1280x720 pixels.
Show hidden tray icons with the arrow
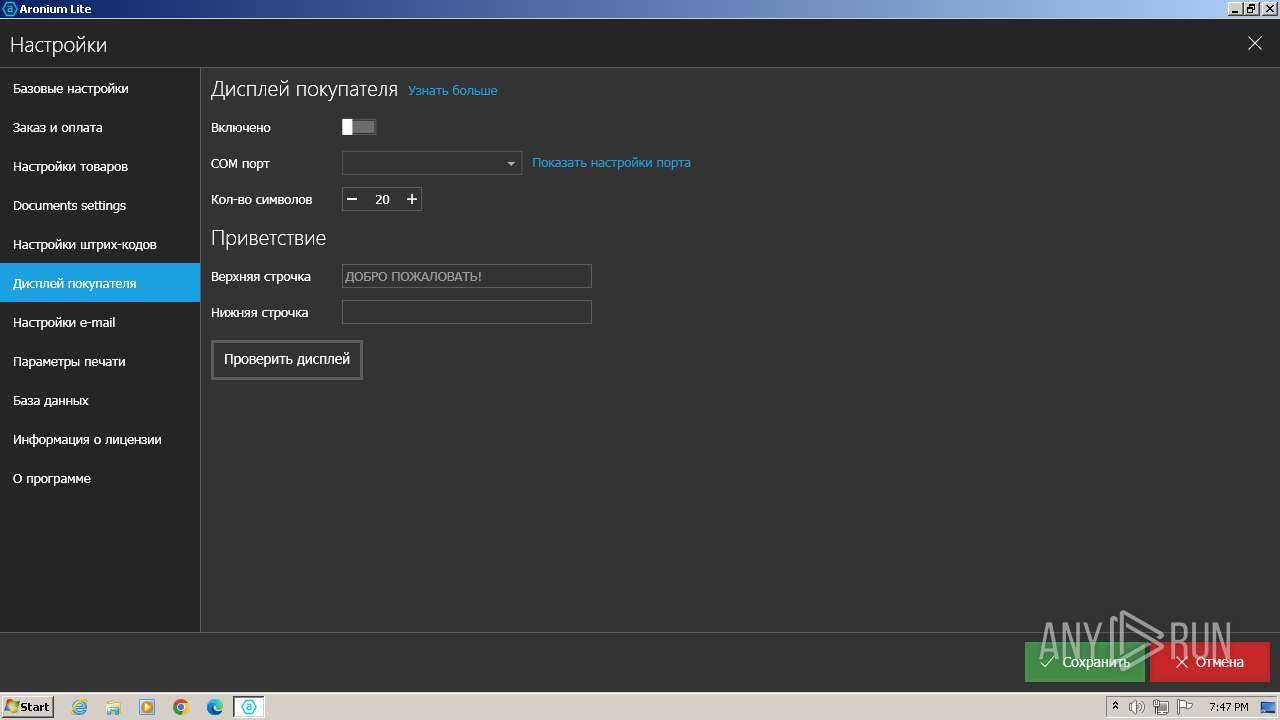click(x=1116, y=707)
